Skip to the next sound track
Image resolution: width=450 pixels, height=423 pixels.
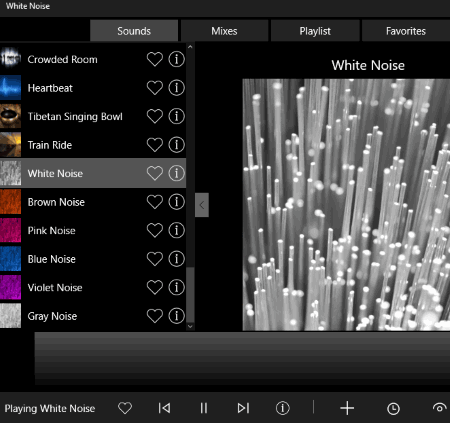click(243, 408)
